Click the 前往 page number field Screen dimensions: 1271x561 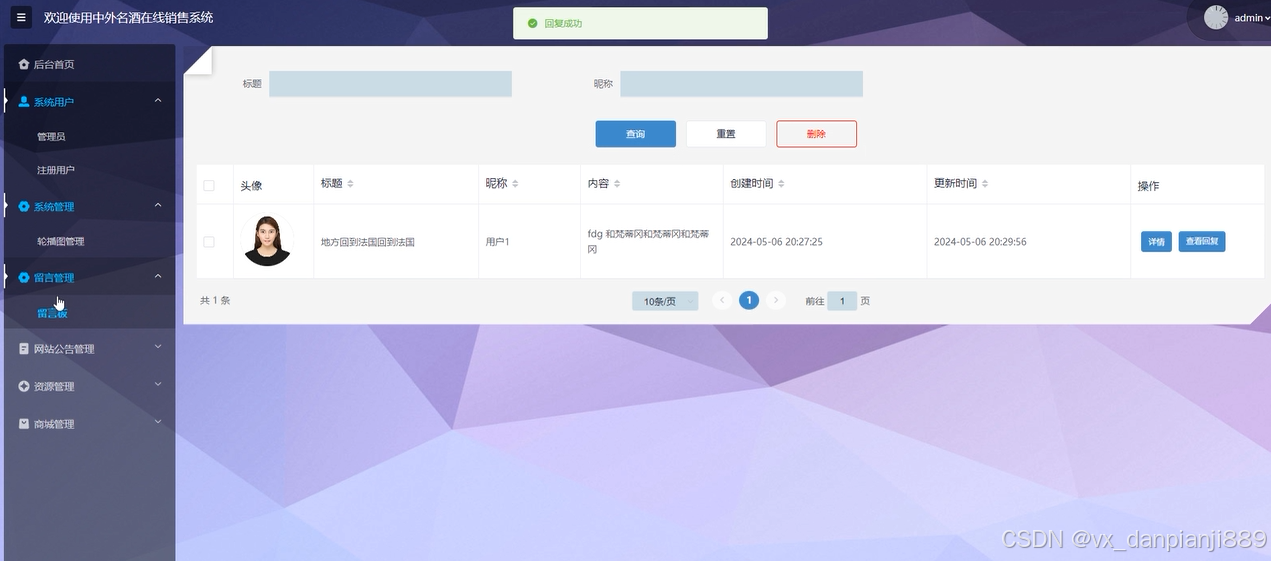tap(842, 301)
